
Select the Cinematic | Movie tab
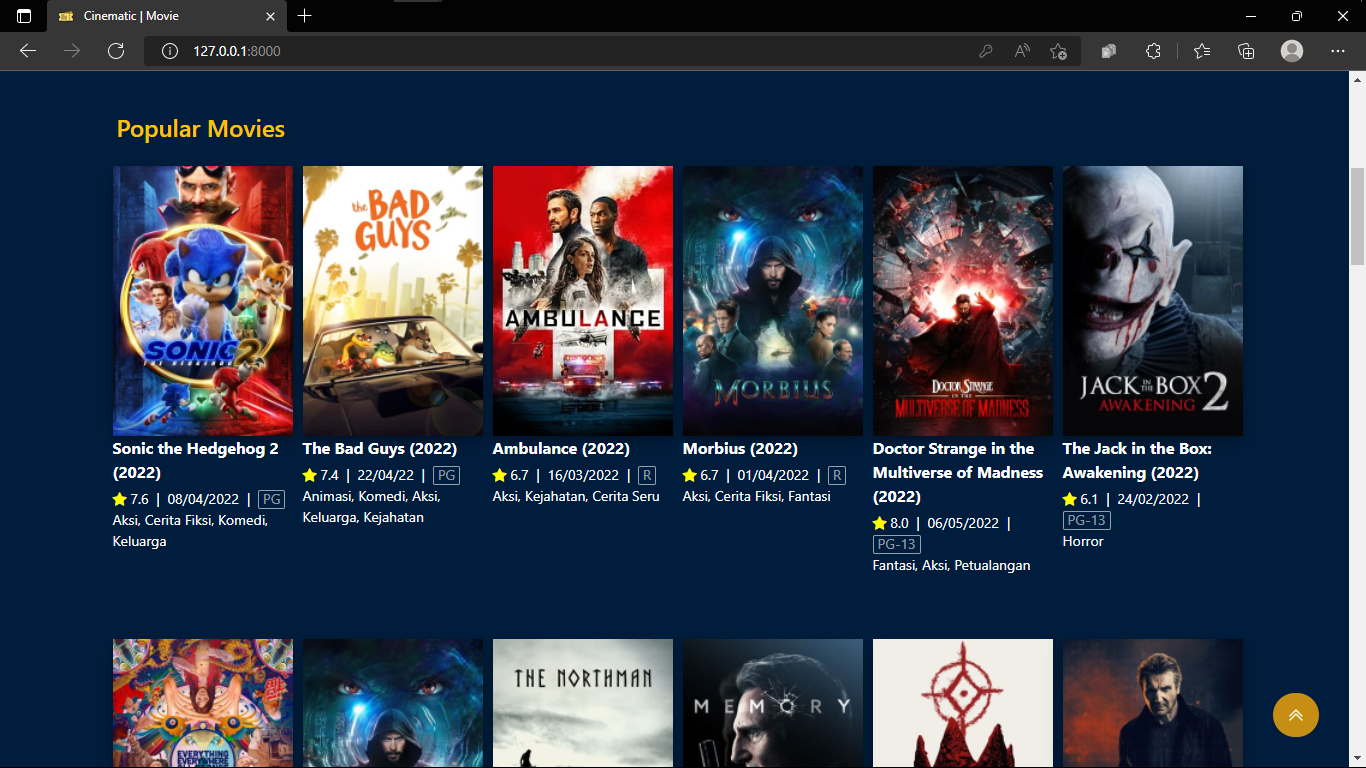coord(167,16)
